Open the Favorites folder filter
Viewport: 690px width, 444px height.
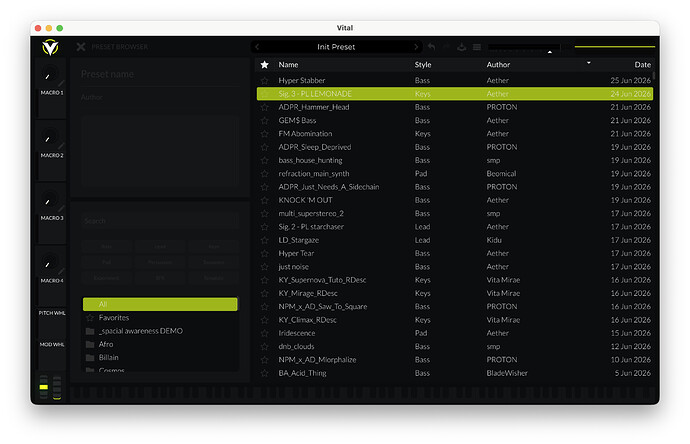[160, 318]
